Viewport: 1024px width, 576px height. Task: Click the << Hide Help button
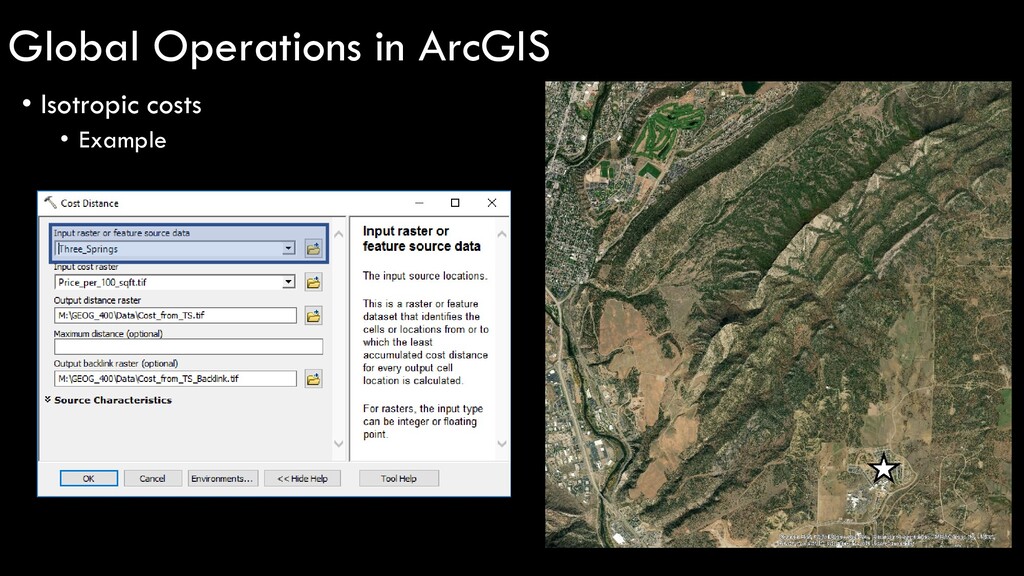click(302, 479)
